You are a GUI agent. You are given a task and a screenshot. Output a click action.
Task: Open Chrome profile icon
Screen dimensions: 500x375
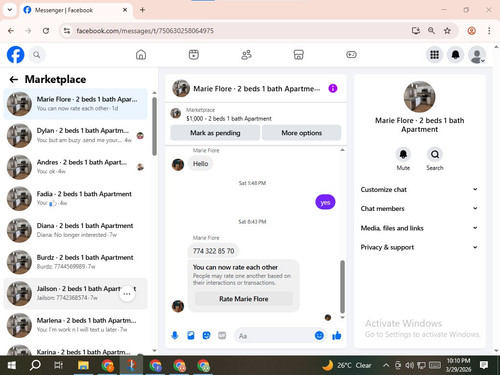(471, 31)
